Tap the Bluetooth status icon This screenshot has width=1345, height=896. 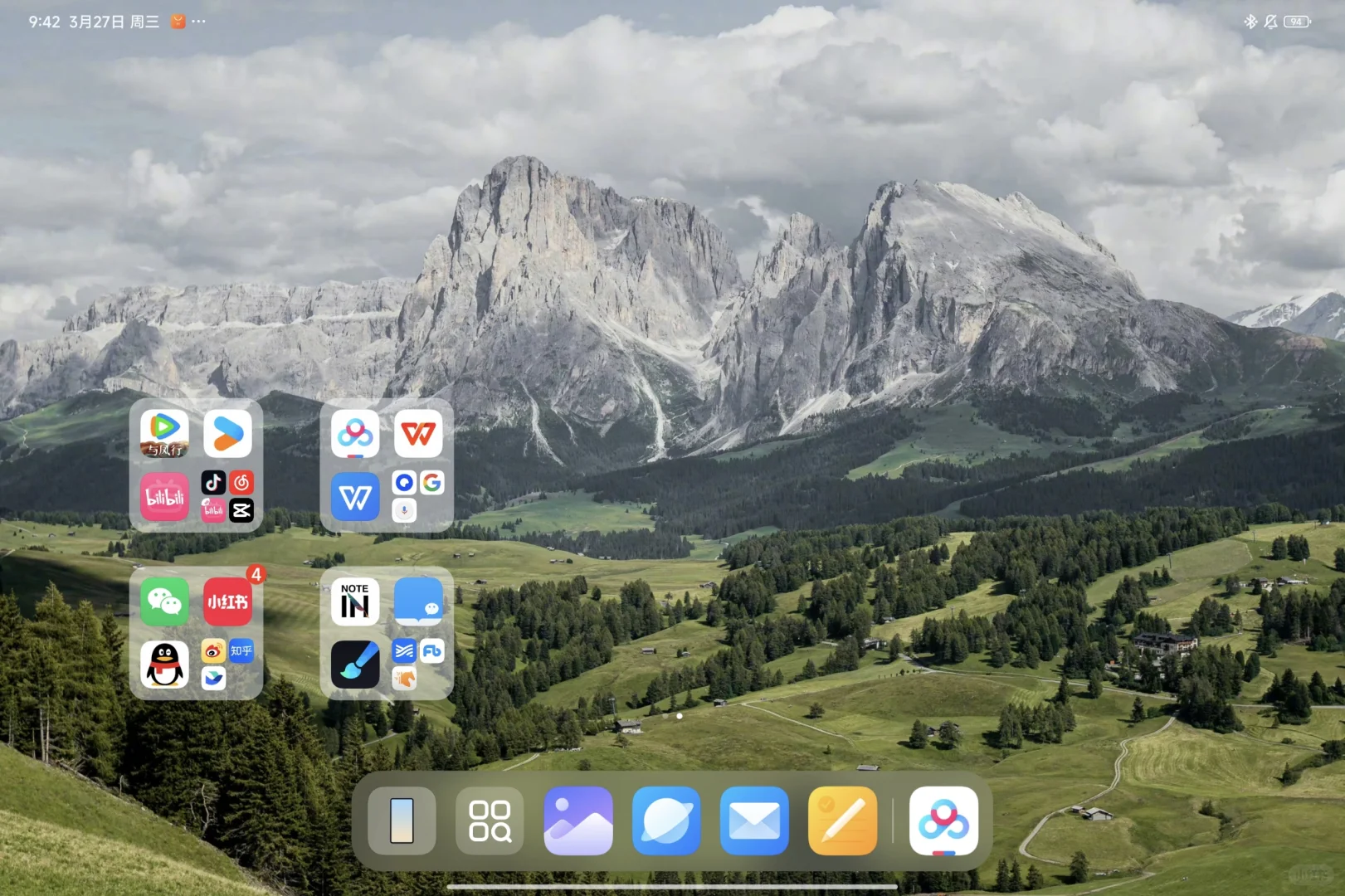pyautogui.click(x=1250, y=22)
